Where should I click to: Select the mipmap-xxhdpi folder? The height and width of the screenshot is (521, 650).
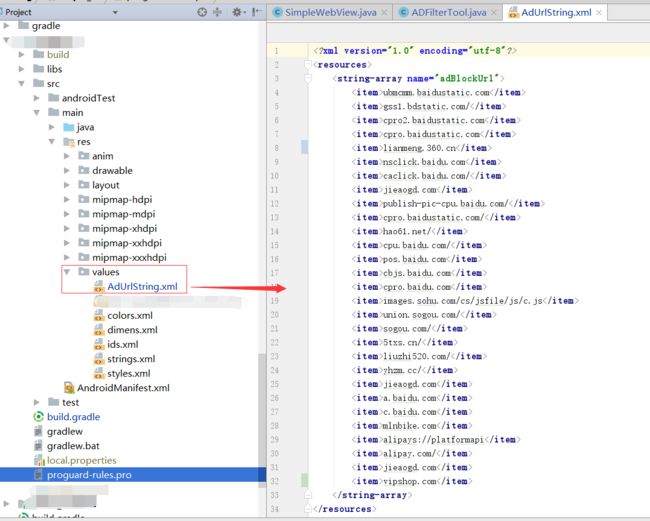127,243
